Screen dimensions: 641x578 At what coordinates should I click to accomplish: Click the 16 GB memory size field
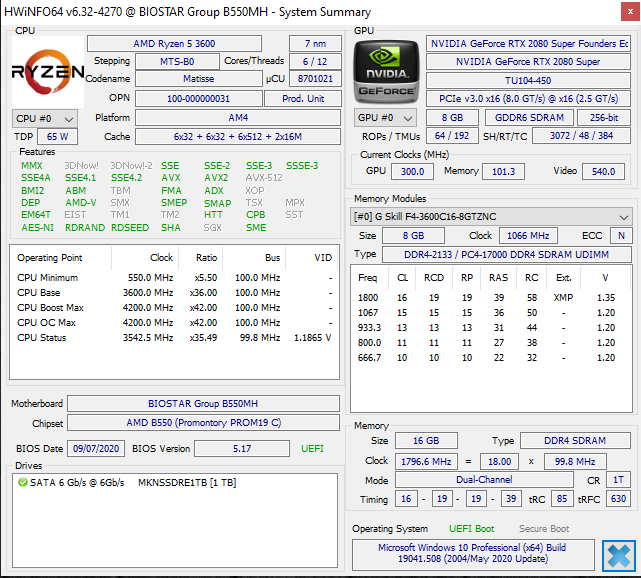pos(426,441)
